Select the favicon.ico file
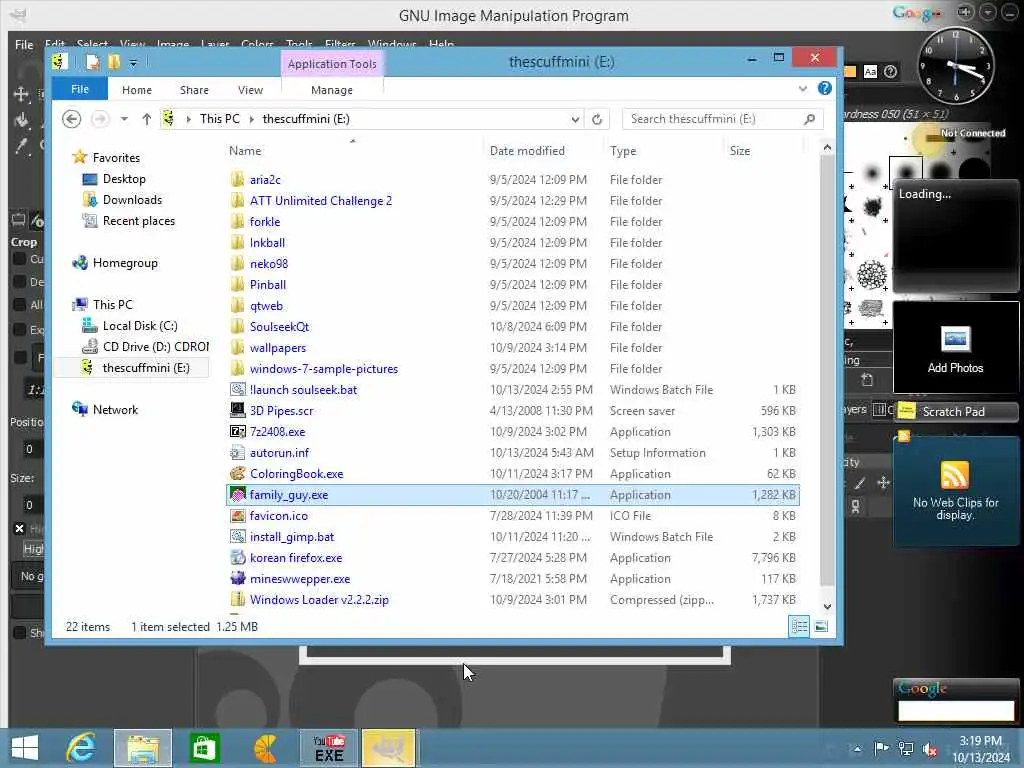This screenshot has height=768, width=1024. click(x=278, y=516)
